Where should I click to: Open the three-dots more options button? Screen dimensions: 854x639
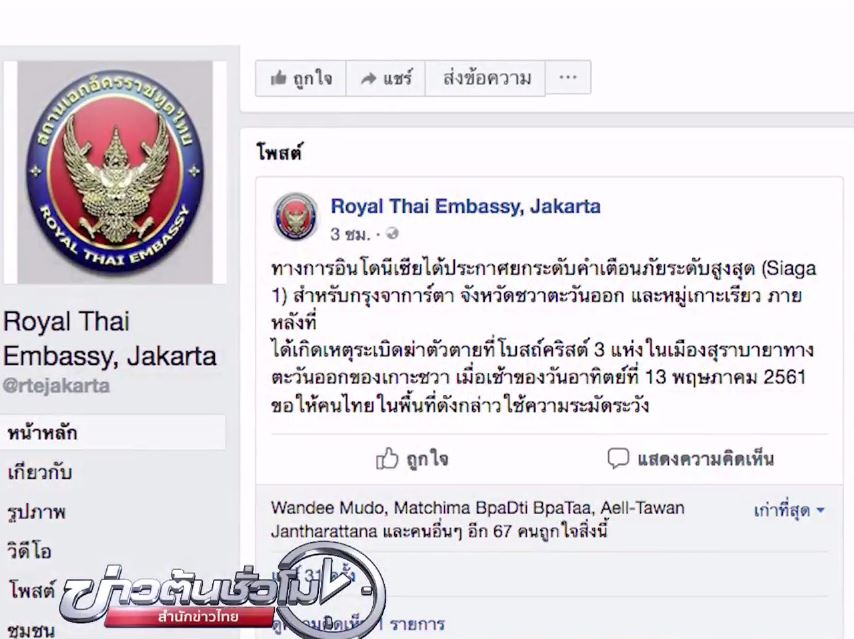pyautogui.click(x=568, y=77)
